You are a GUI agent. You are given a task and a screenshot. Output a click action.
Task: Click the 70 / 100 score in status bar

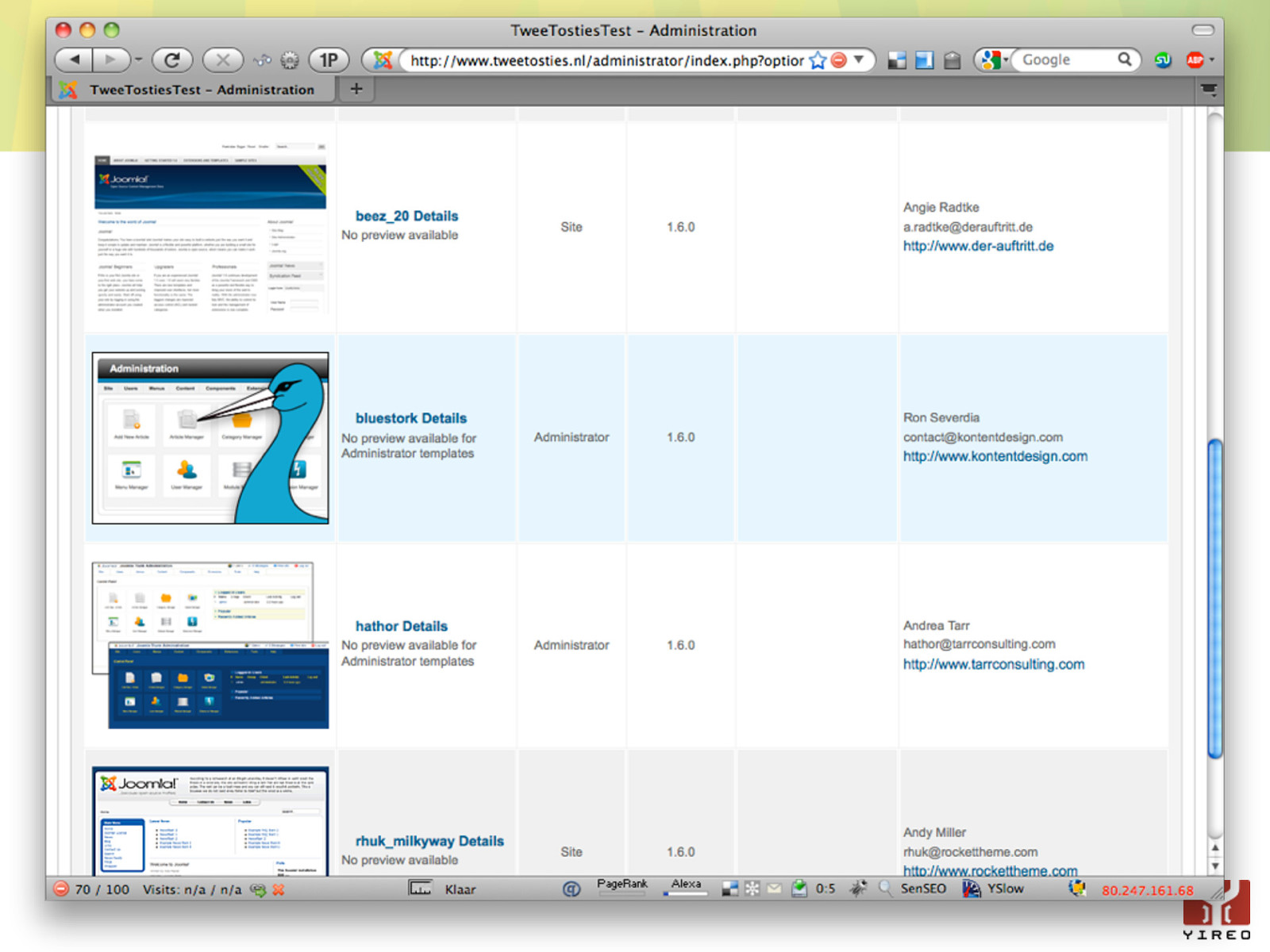tap(102, 889)
